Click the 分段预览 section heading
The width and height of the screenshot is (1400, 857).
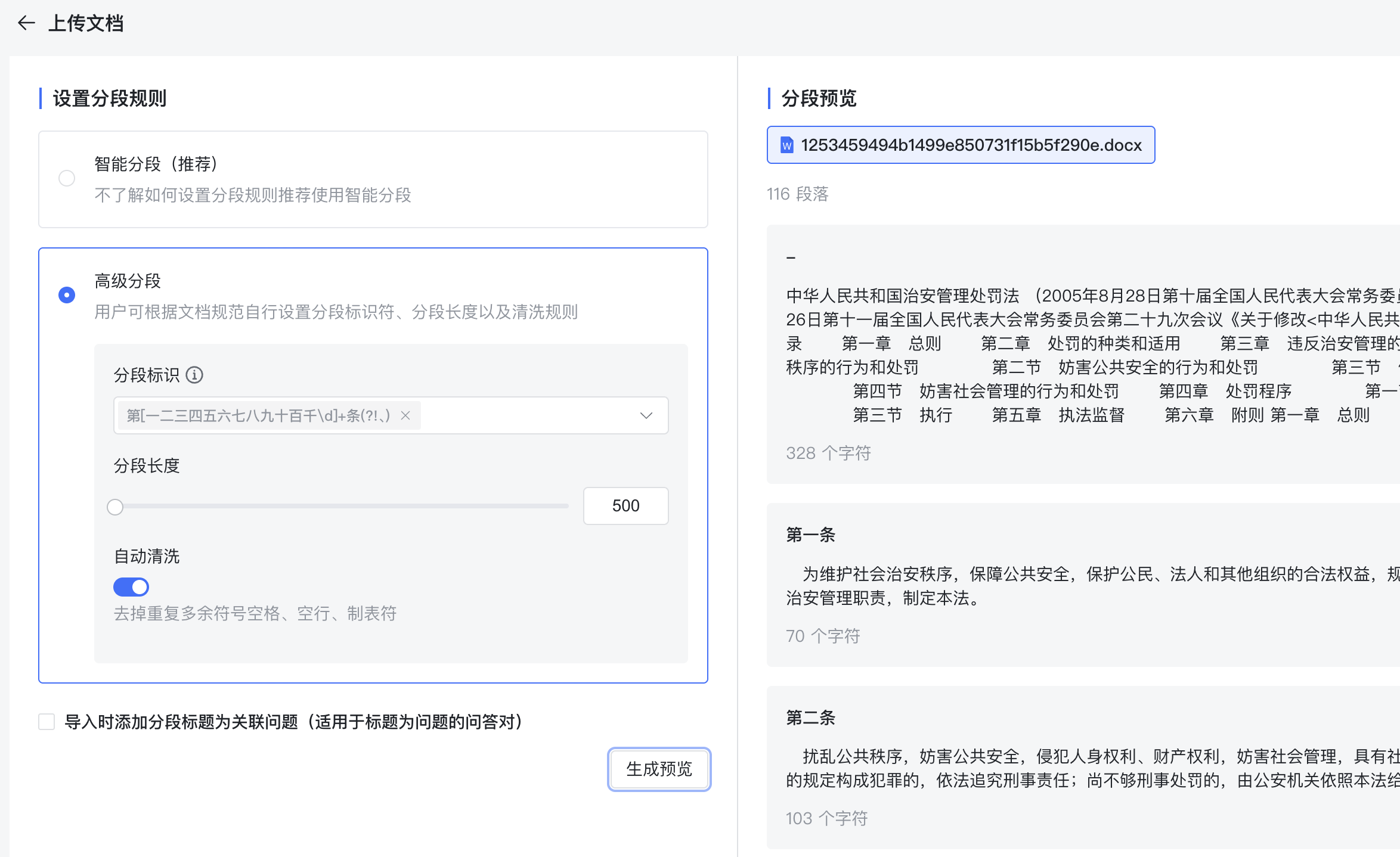click(x=819, y=98)
